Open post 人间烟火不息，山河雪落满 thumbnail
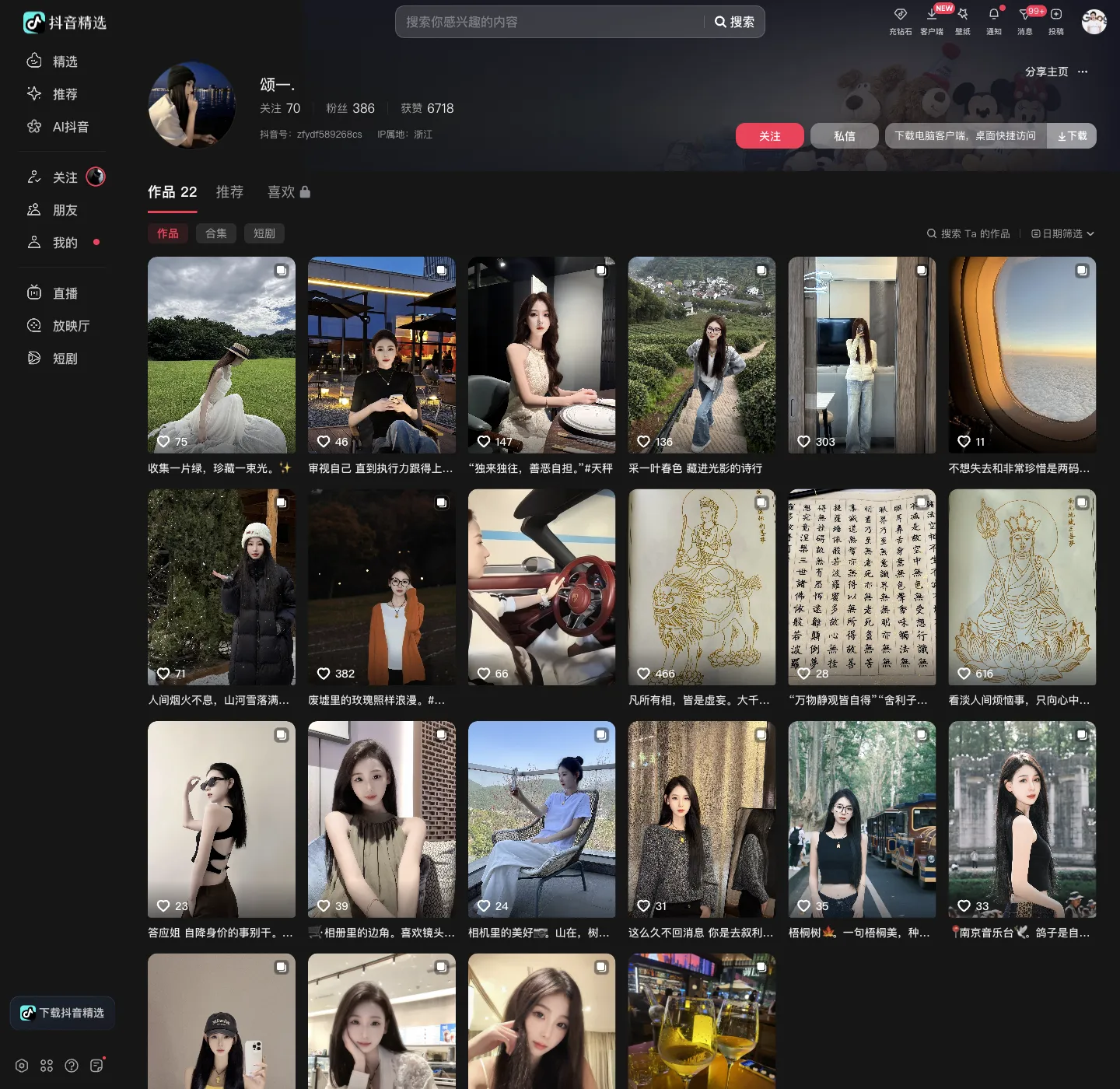Viewport: 1120px width, 1089px height. tap(222, 587)
